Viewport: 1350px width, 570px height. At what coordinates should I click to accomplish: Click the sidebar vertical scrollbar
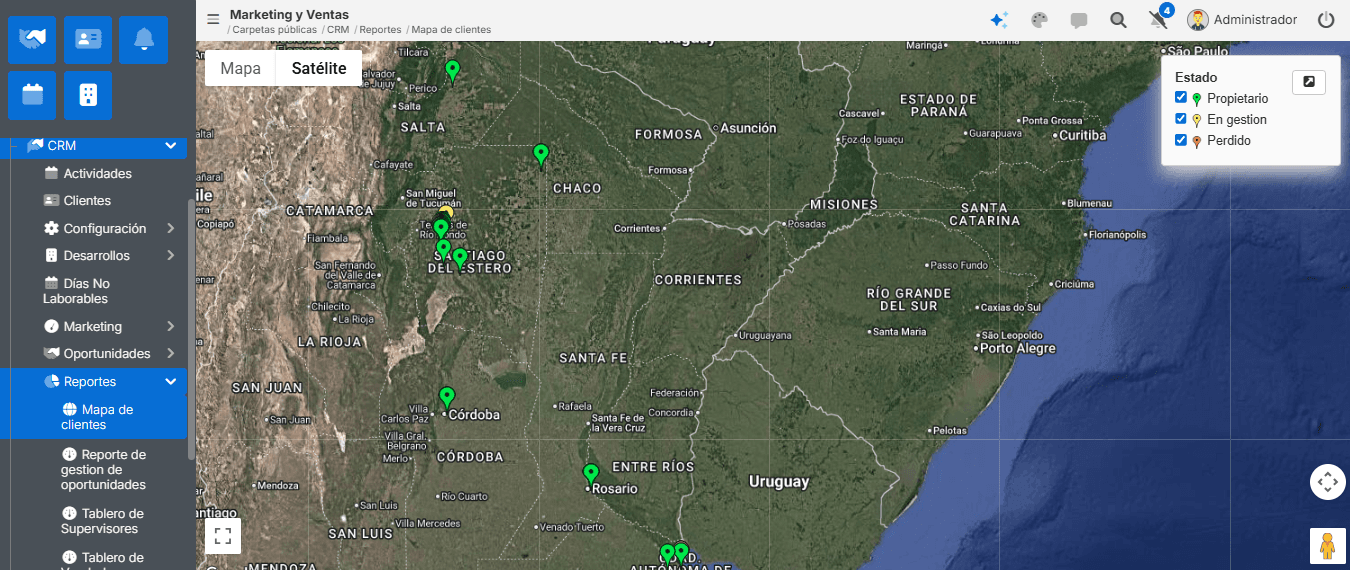(191, 330)
